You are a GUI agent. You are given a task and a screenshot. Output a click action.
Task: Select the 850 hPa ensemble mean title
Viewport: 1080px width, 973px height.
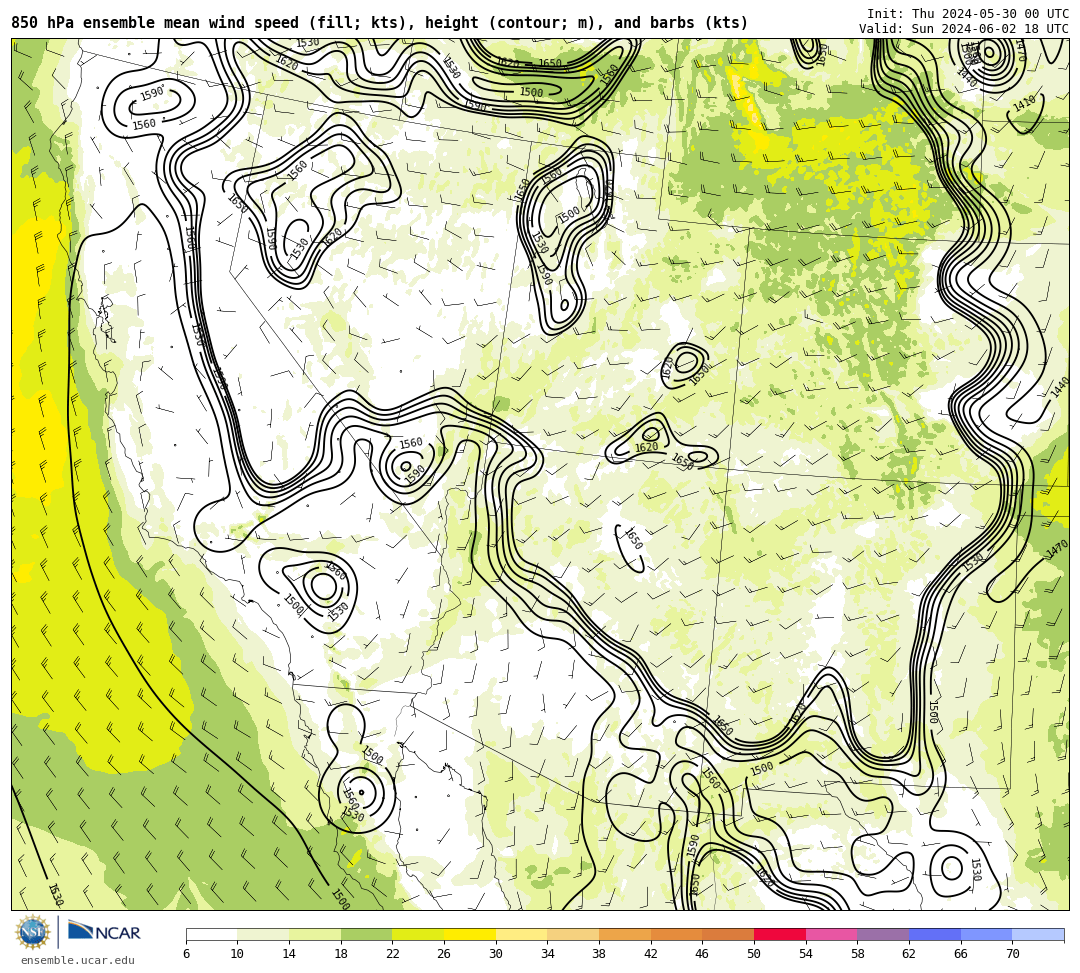[380, 23]
